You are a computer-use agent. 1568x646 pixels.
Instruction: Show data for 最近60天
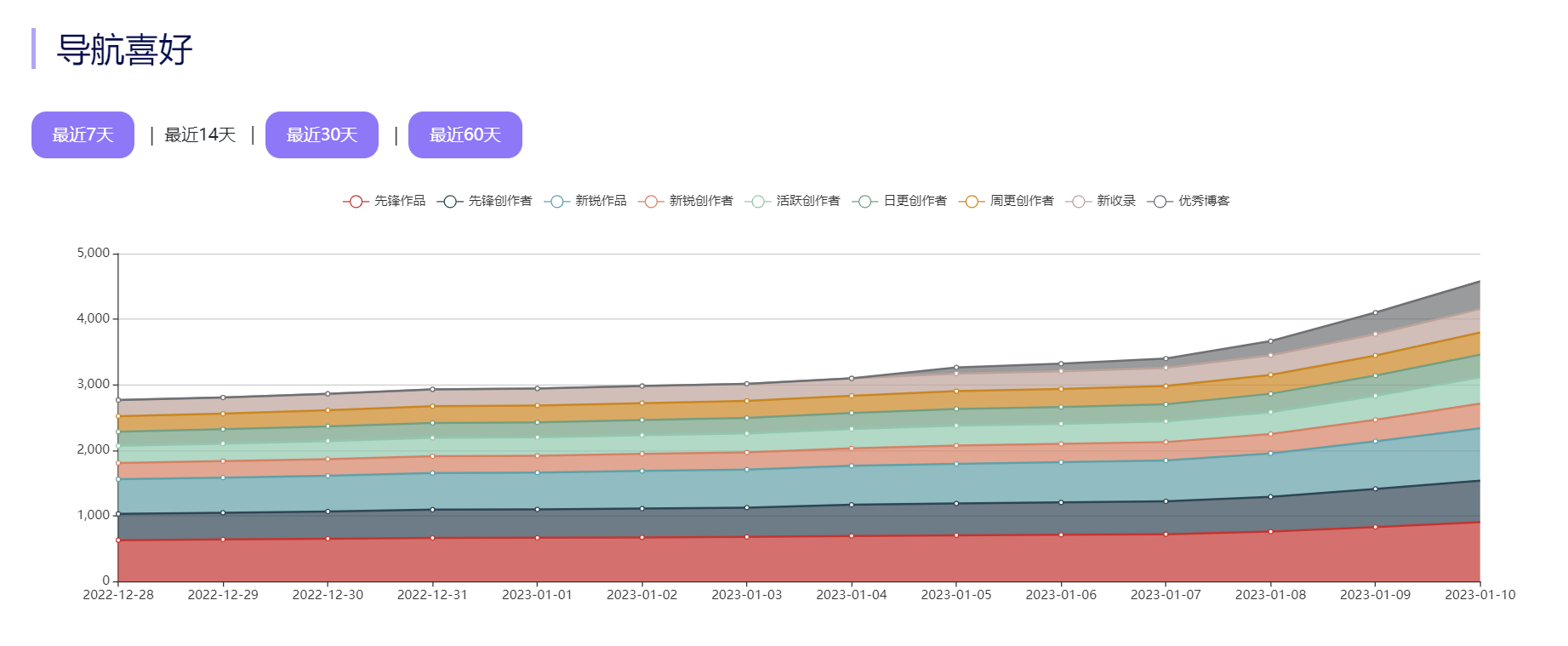coord(465,134)
